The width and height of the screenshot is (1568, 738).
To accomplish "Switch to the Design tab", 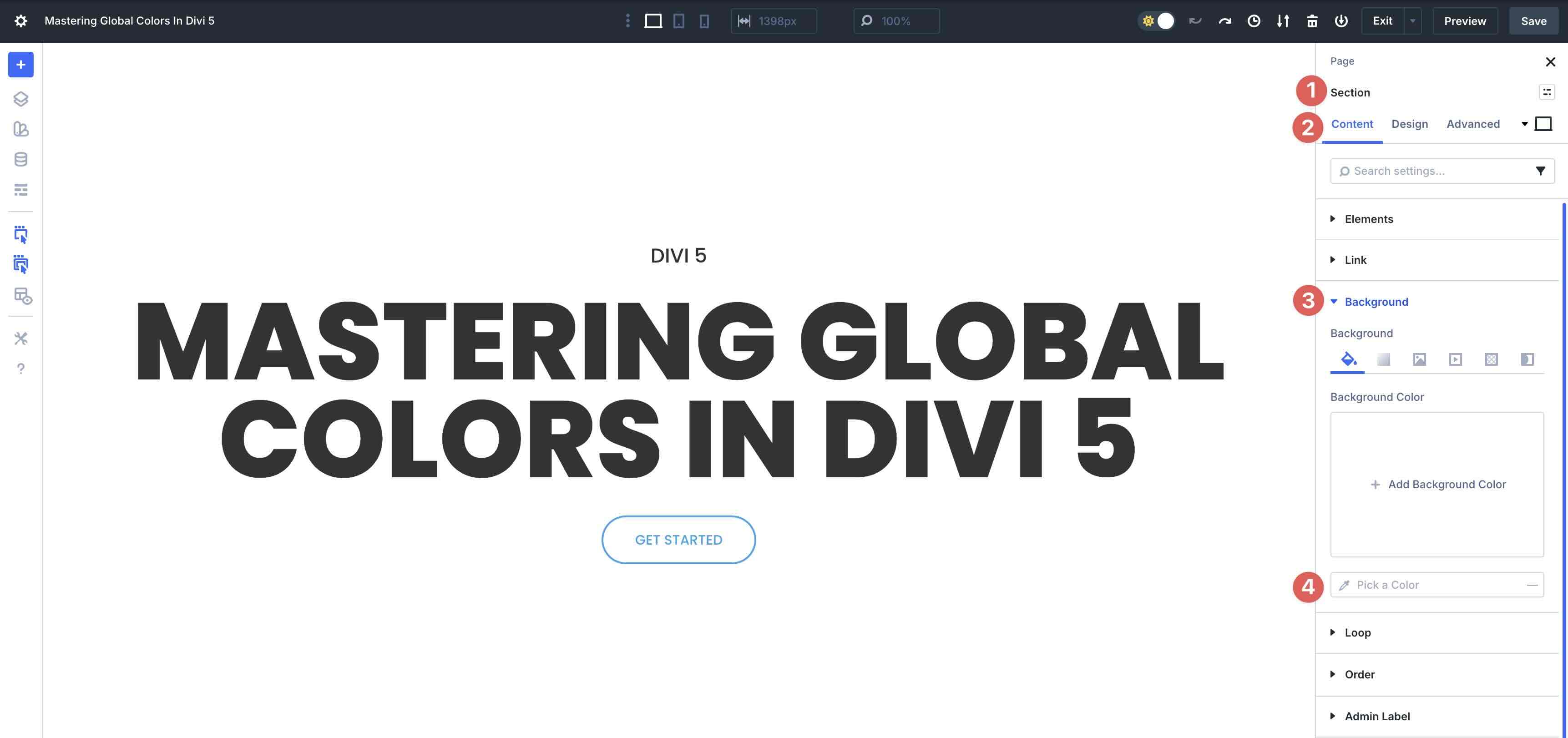I will coord(1410,124).
